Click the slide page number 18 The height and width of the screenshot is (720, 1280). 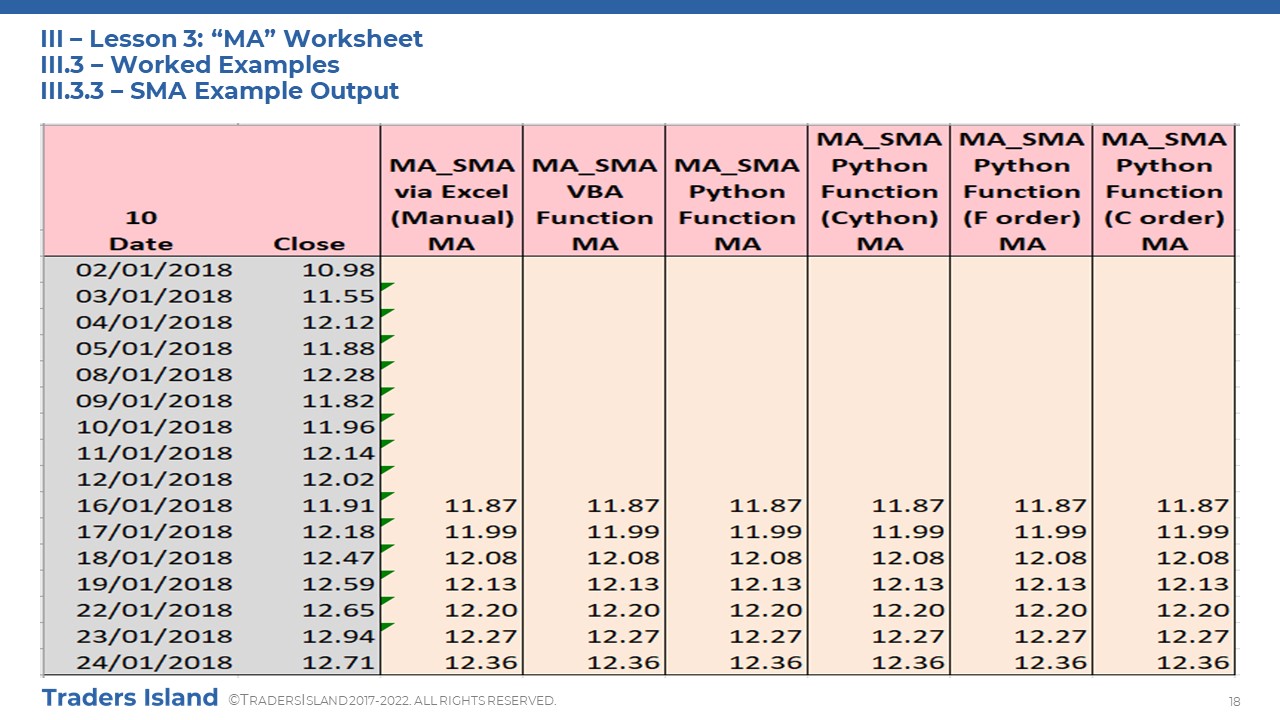1234,700
